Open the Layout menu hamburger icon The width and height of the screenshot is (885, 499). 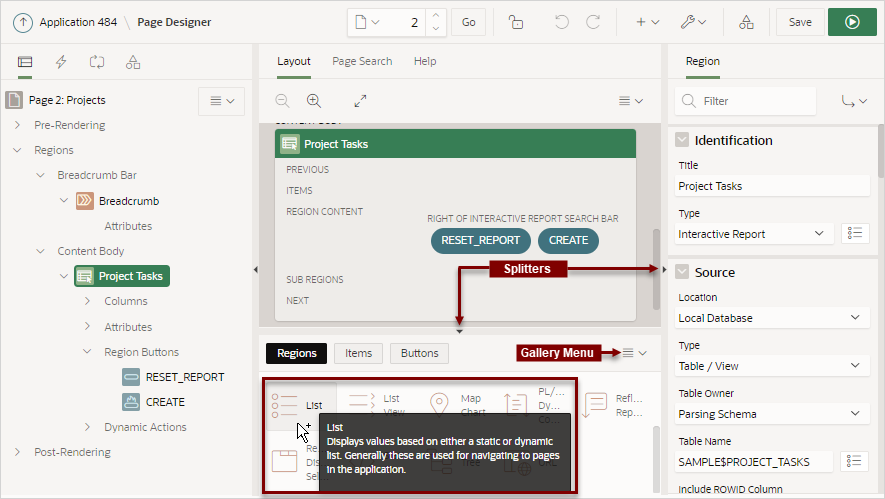(630, 101)
